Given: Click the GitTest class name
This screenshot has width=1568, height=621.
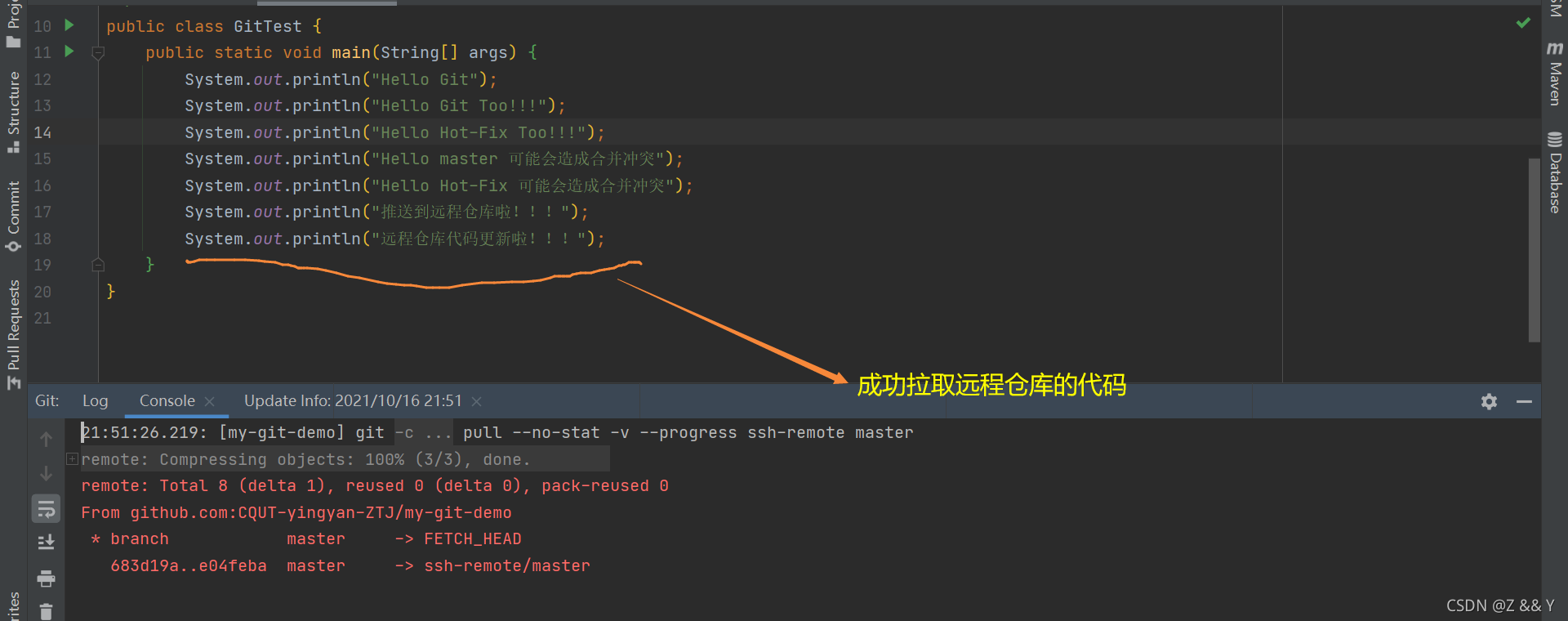Looking at the screenshot, I should (268, 26).
